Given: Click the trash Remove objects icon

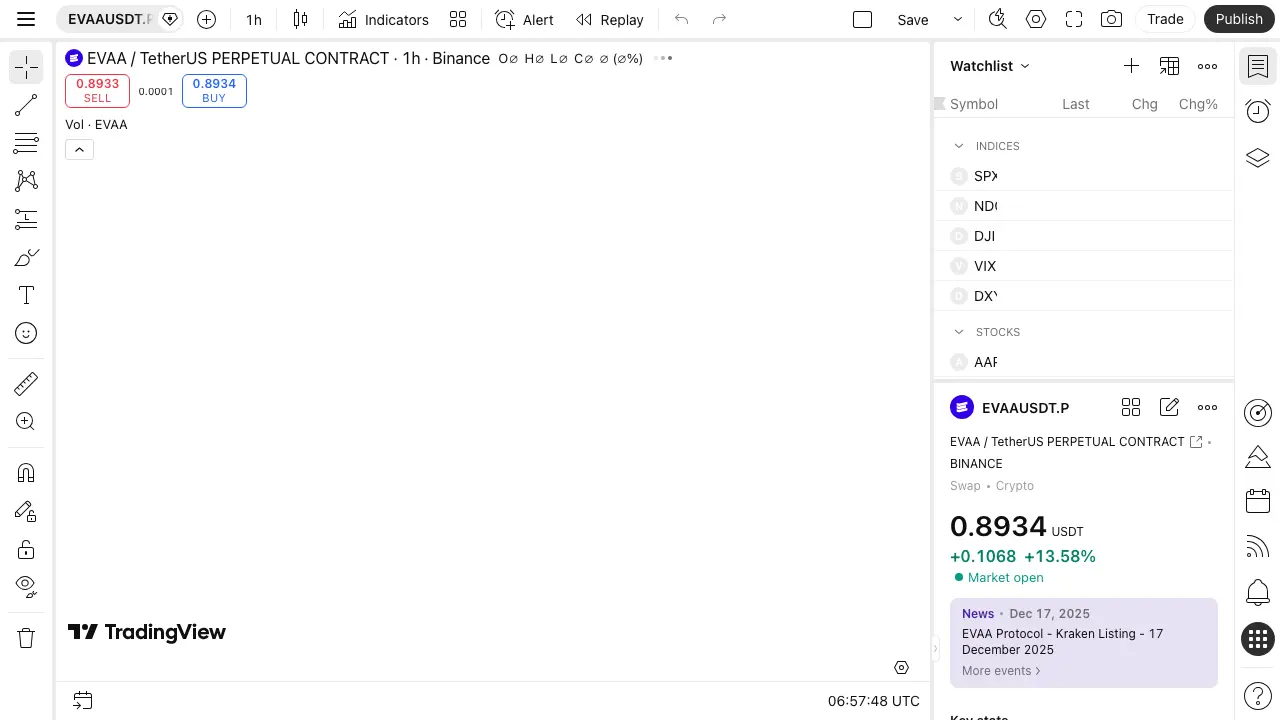Looking at the screenshot, I should coord(26,638).
